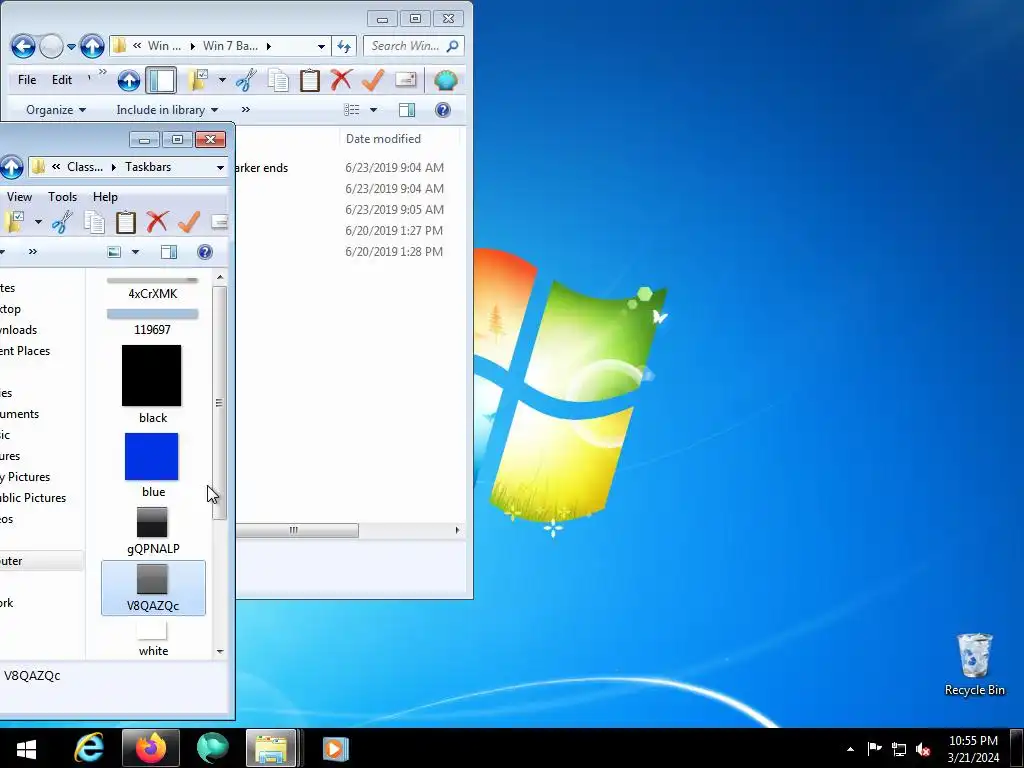This screenshot has height=768, width=1024.
Task: Click the refresh icon beside the Win 7 address bar
Action: tap(344, 46)
